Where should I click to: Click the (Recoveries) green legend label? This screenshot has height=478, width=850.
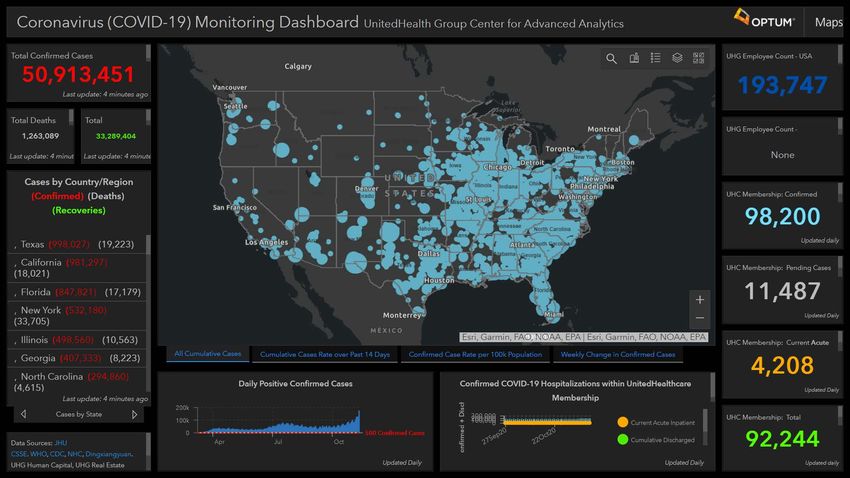coord(79,210)
